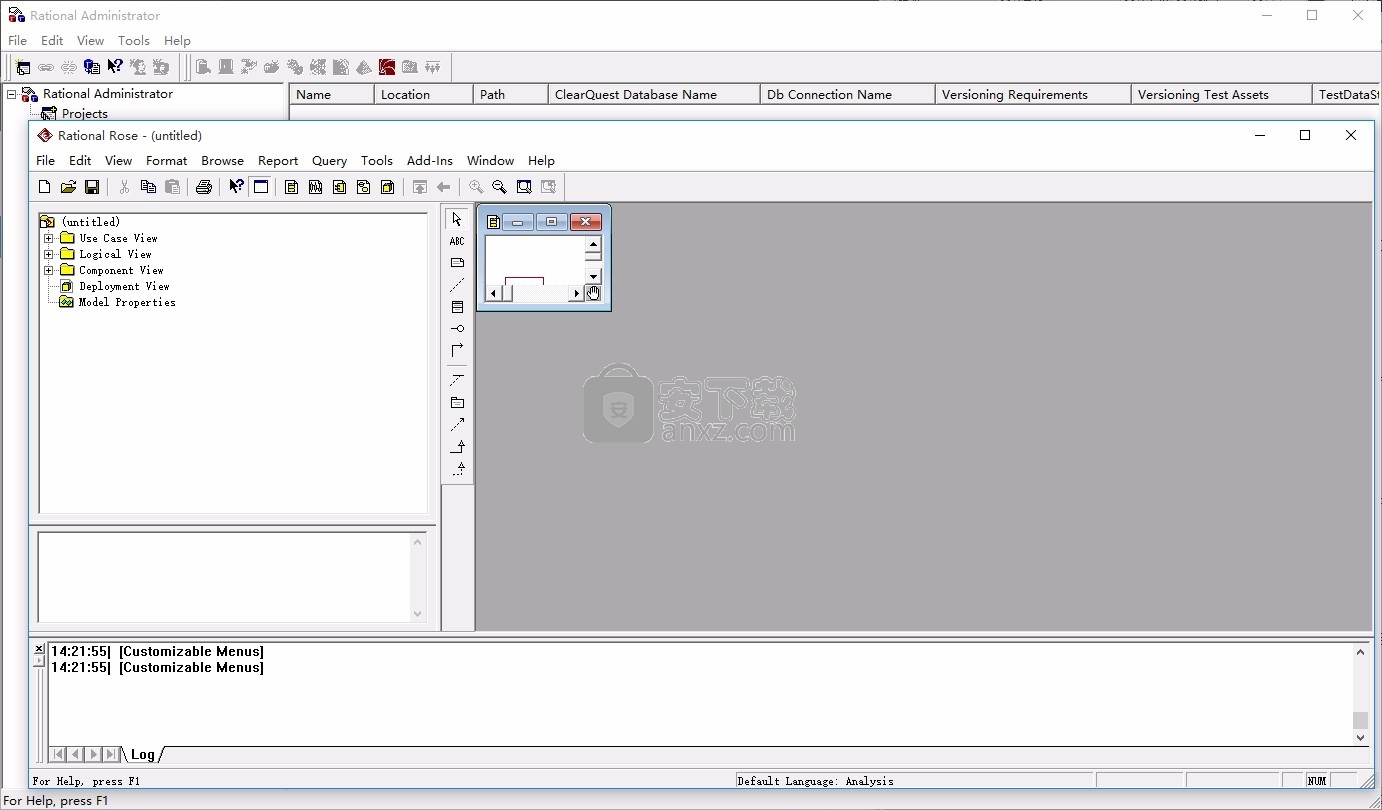Collapse the Rational Administrator tree root
The height and width of the screenshot is (810, 1382).
tap(12, 94)
